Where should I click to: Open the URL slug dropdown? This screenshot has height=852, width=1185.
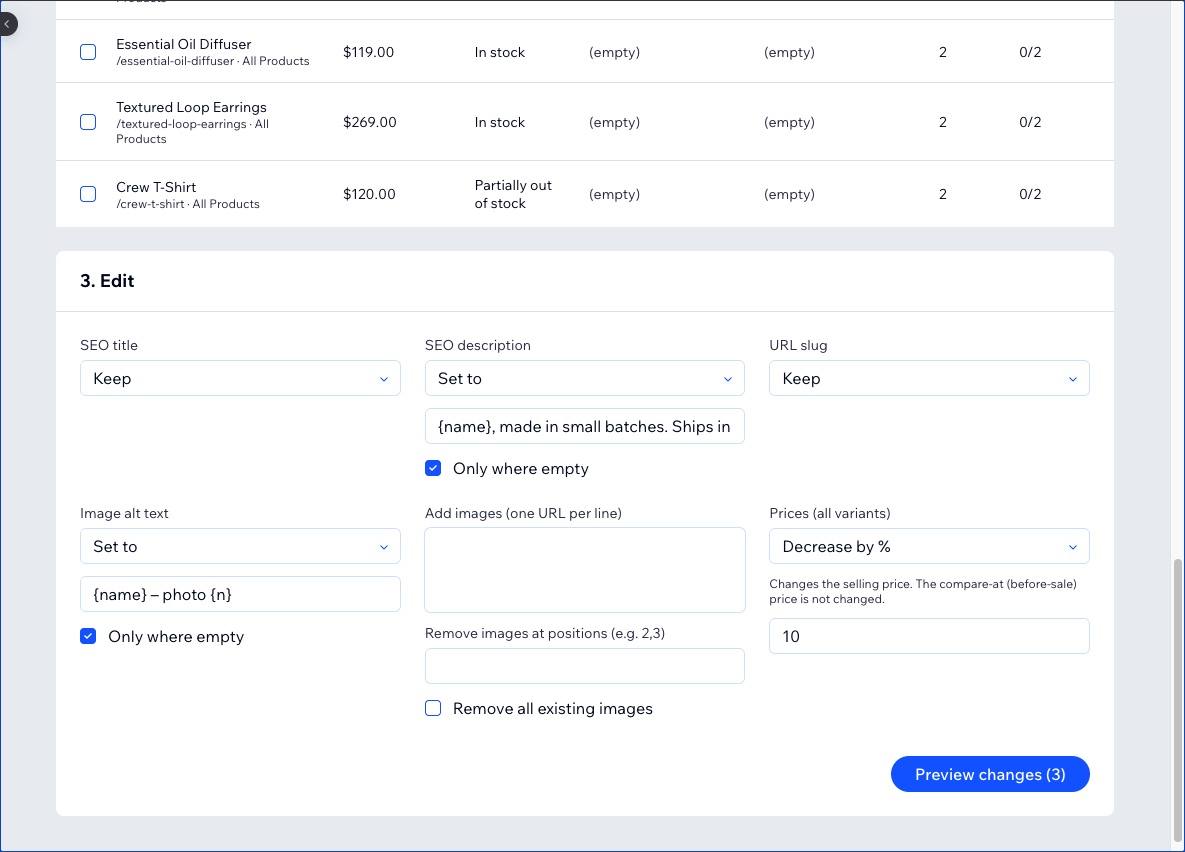(929, 378)
